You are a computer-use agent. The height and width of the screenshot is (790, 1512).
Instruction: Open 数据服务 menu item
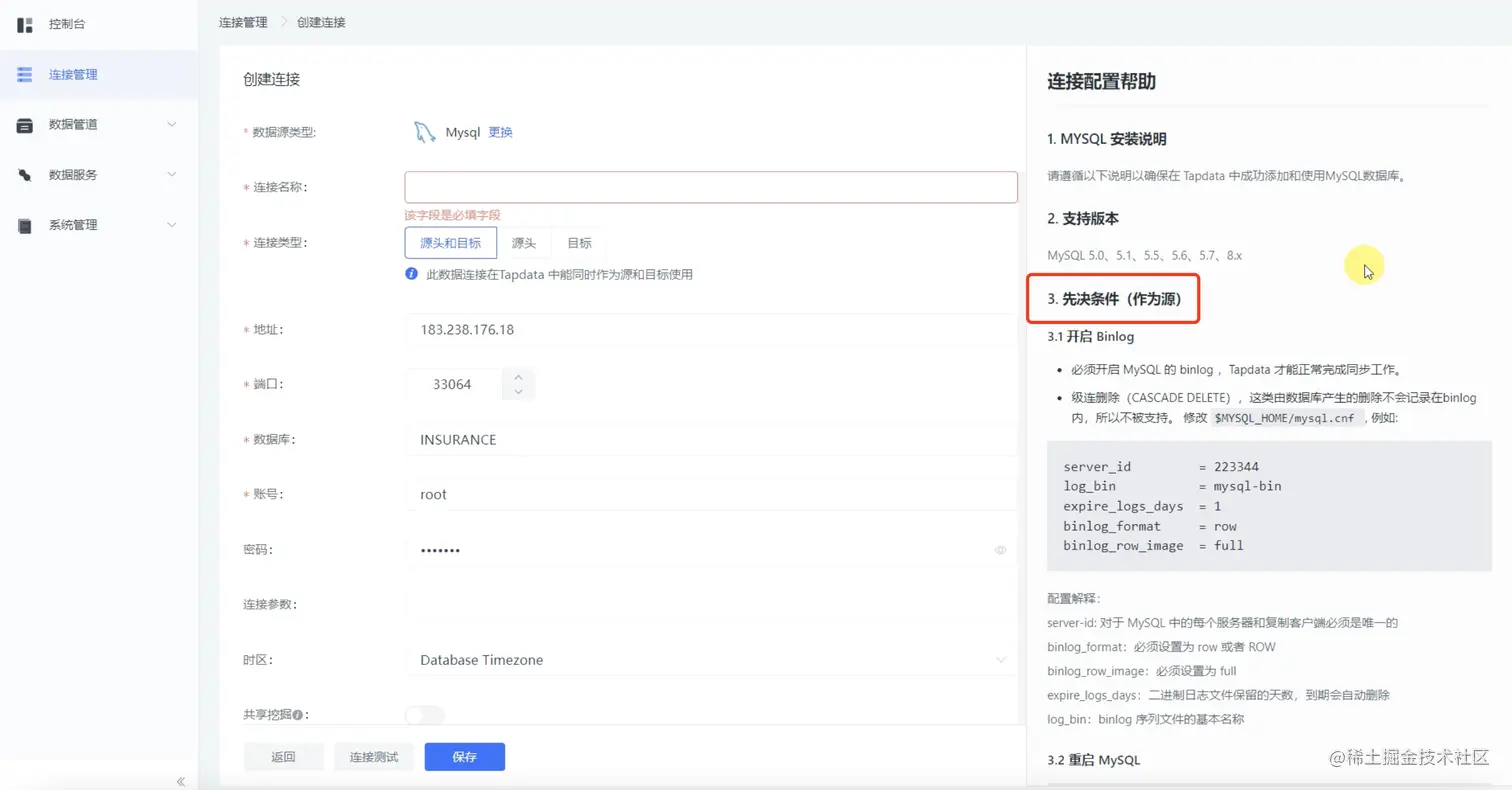(73, 175)
